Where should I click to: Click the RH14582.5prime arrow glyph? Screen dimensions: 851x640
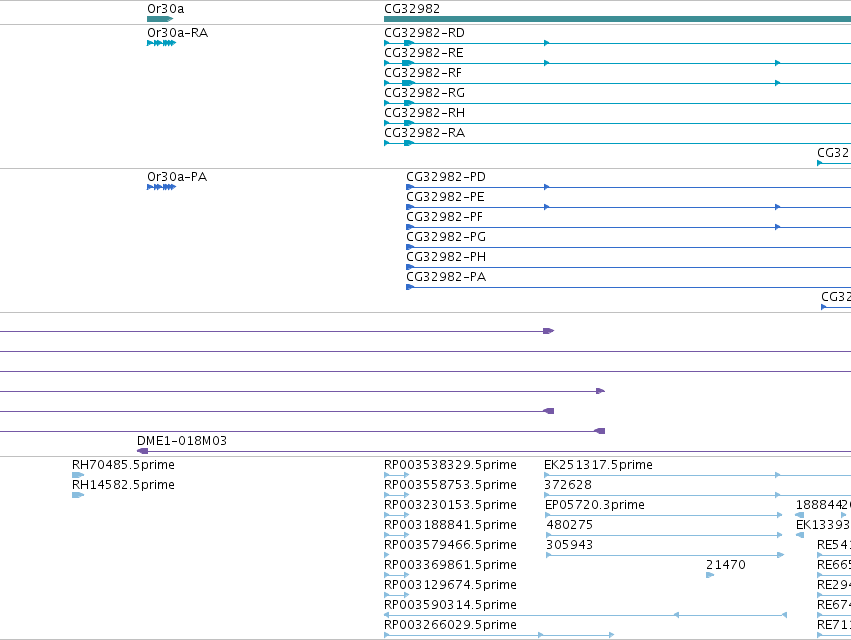78,495
